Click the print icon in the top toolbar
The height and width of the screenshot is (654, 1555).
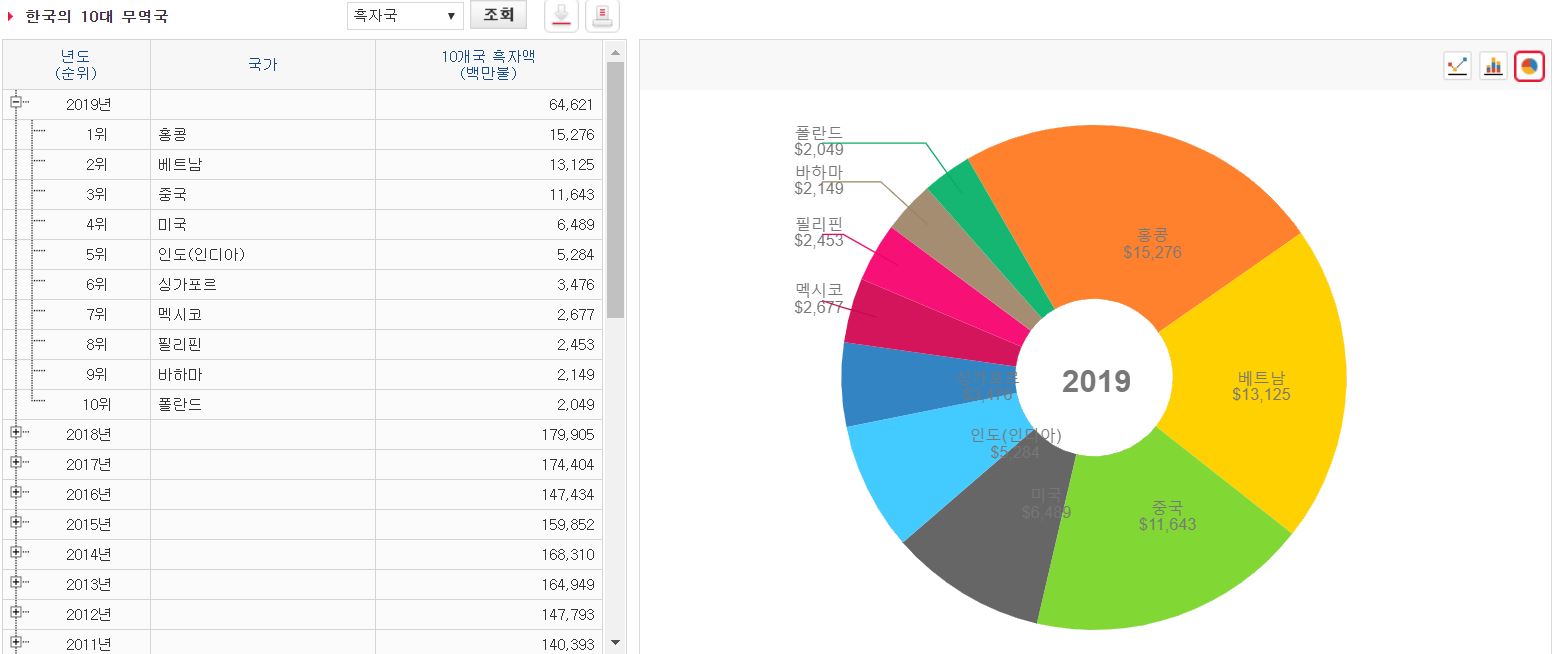pos(602,16)
